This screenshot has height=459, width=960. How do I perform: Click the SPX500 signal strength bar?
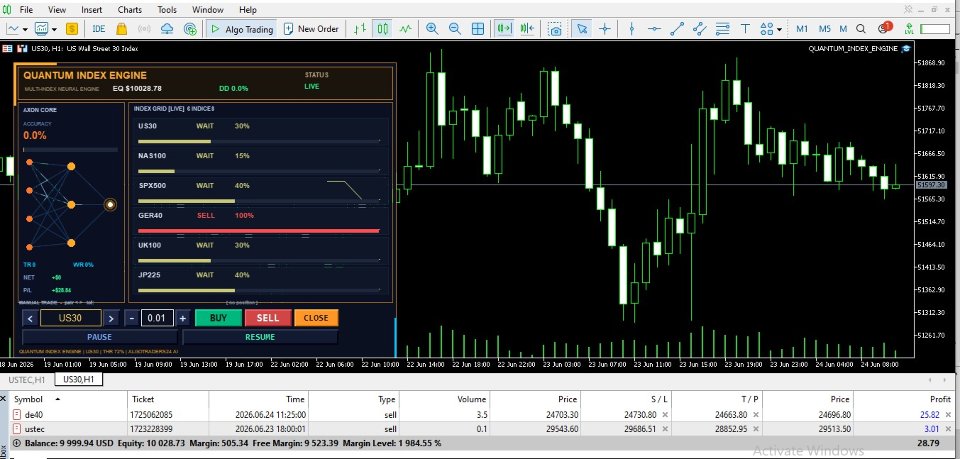coord(259,201)
